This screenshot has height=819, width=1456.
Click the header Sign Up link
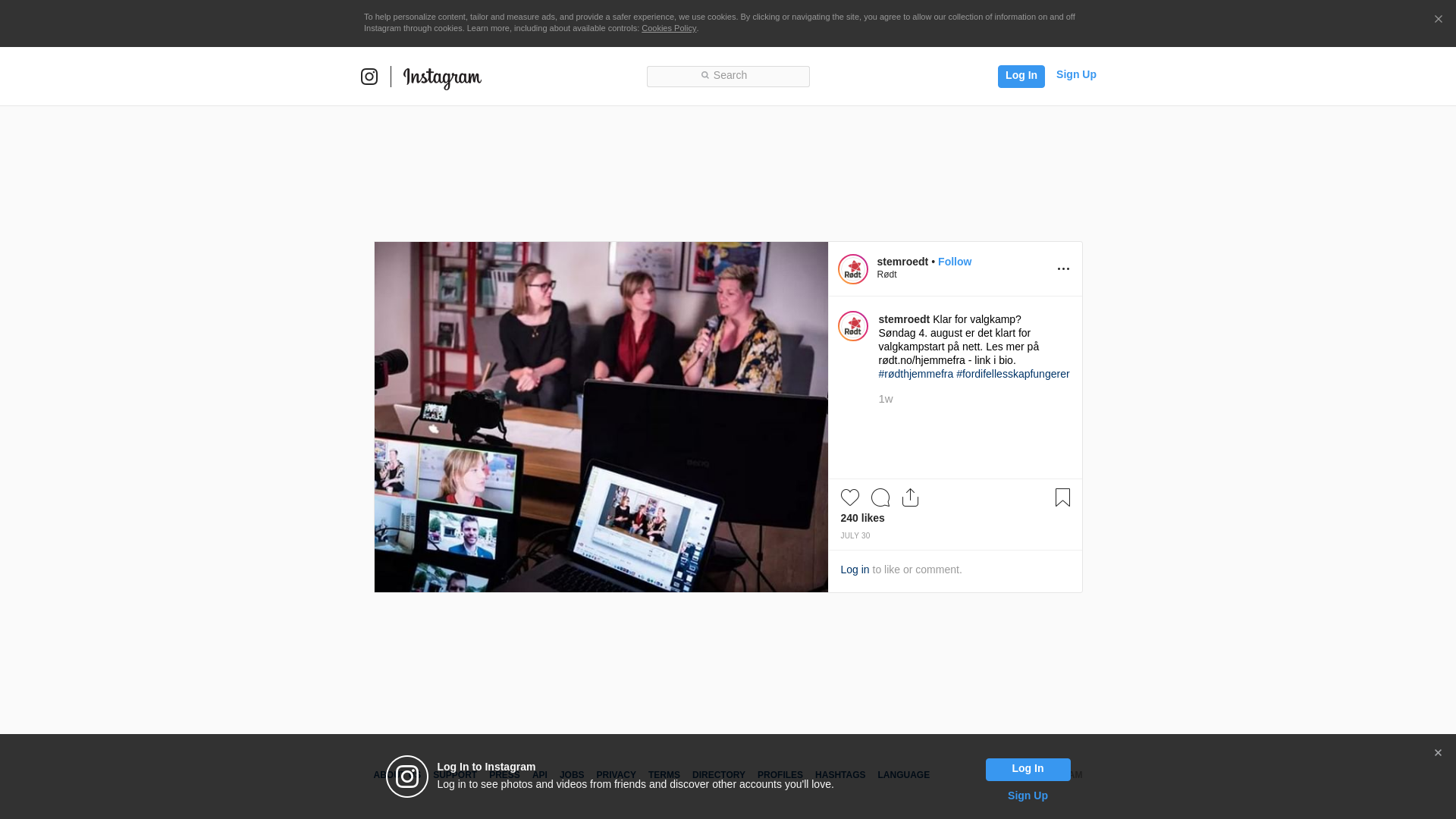point(1075,74)
